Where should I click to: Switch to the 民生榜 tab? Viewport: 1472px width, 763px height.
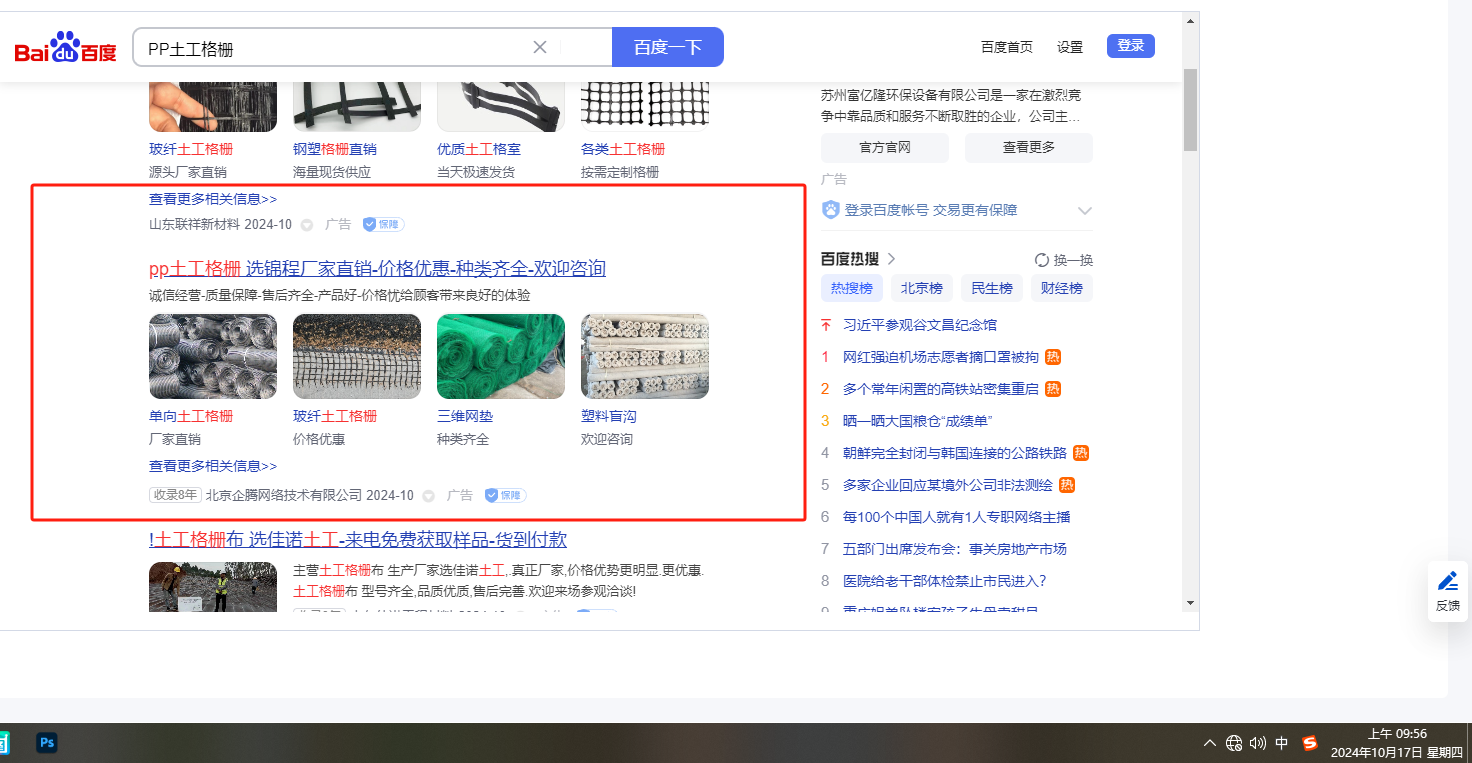pos(992,289)
